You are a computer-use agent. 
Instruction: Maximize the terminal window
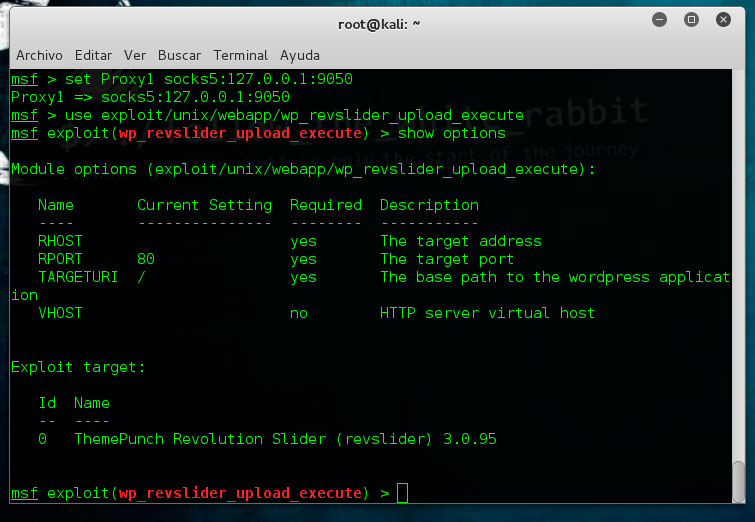pos(691,20)
